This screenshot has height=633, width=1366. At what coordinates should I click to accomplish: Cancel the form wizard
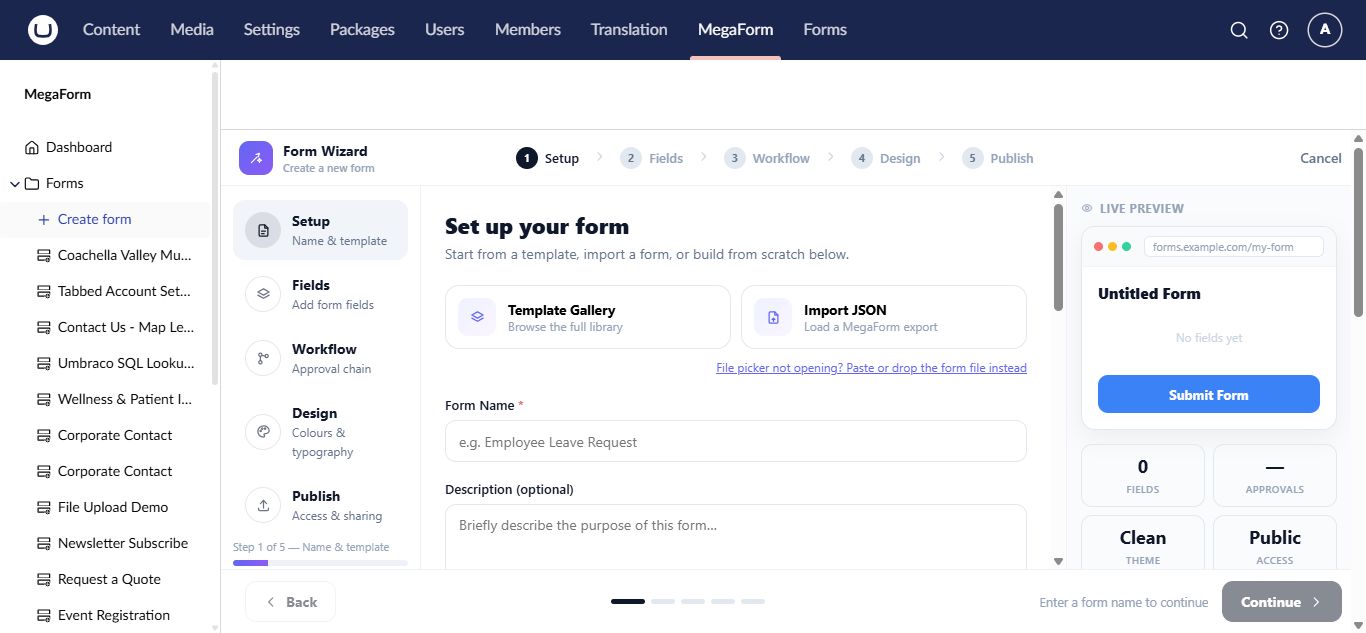(x=1321, y=158)
